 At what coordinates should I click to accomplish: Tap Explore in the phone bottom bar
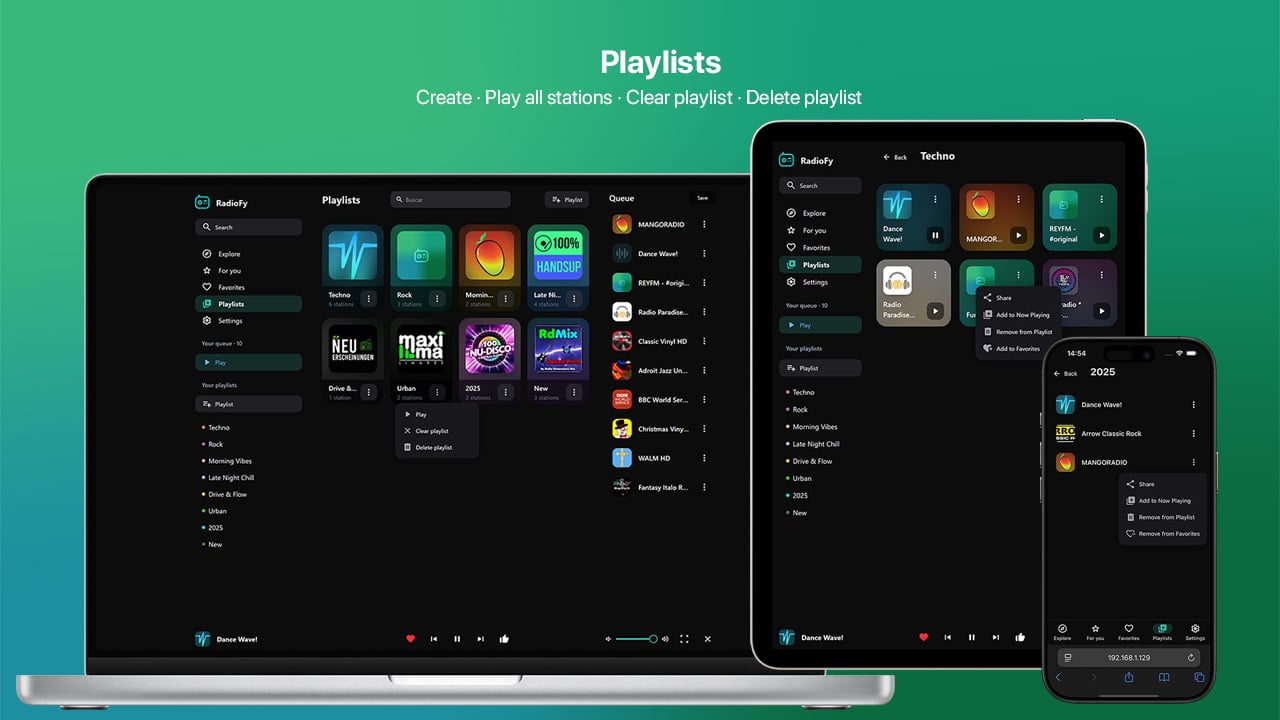tap(1062, 632)
